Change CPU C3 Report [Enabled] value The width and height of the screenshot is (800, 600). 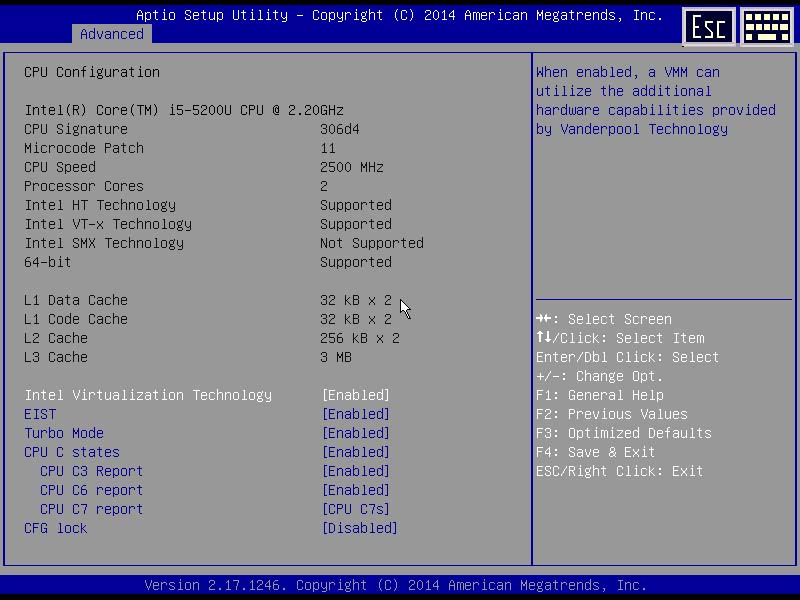coord(356,471)
